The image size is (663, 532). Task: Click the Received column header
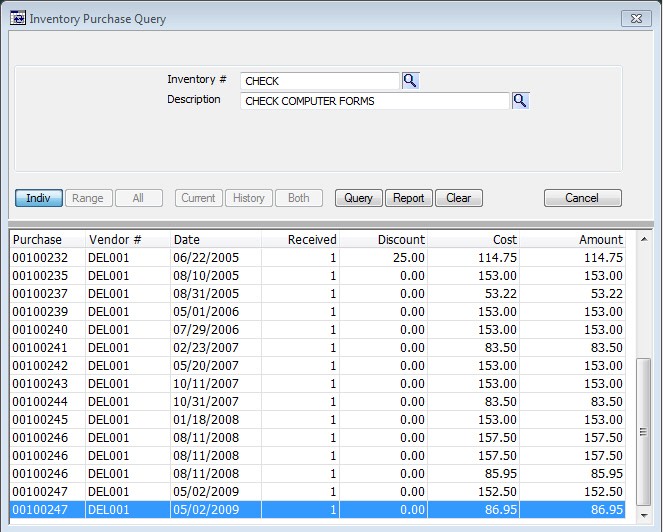point(300,239)
